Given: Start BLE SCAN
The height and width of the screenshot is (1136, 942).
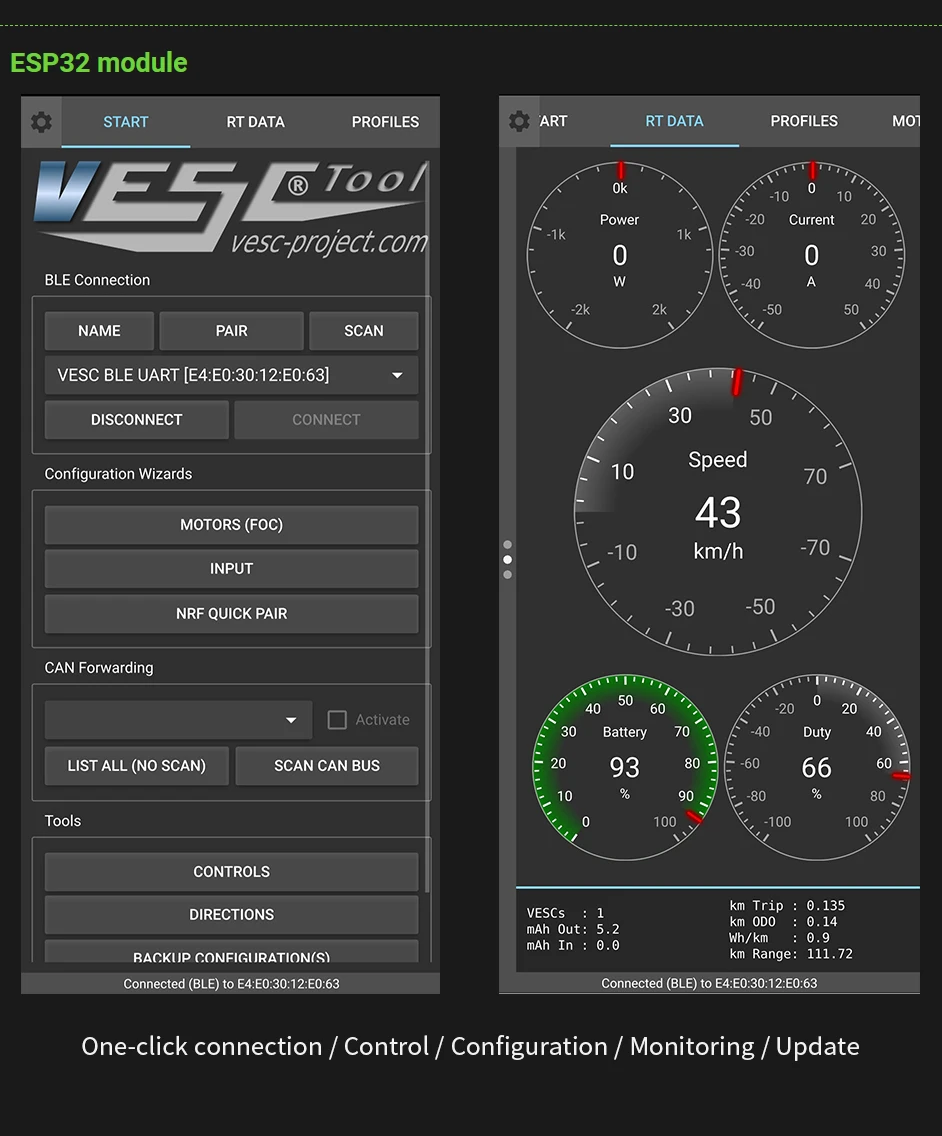Looking at the screenshot, I should [364, 331].
